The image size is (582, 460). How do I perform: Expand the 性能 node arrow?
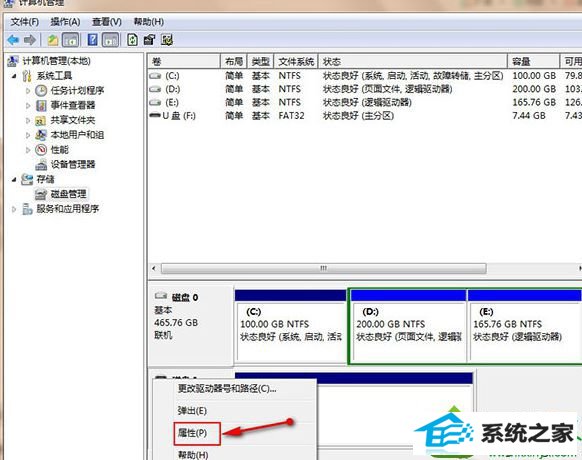pyautogui.click(x=28, y=150)
